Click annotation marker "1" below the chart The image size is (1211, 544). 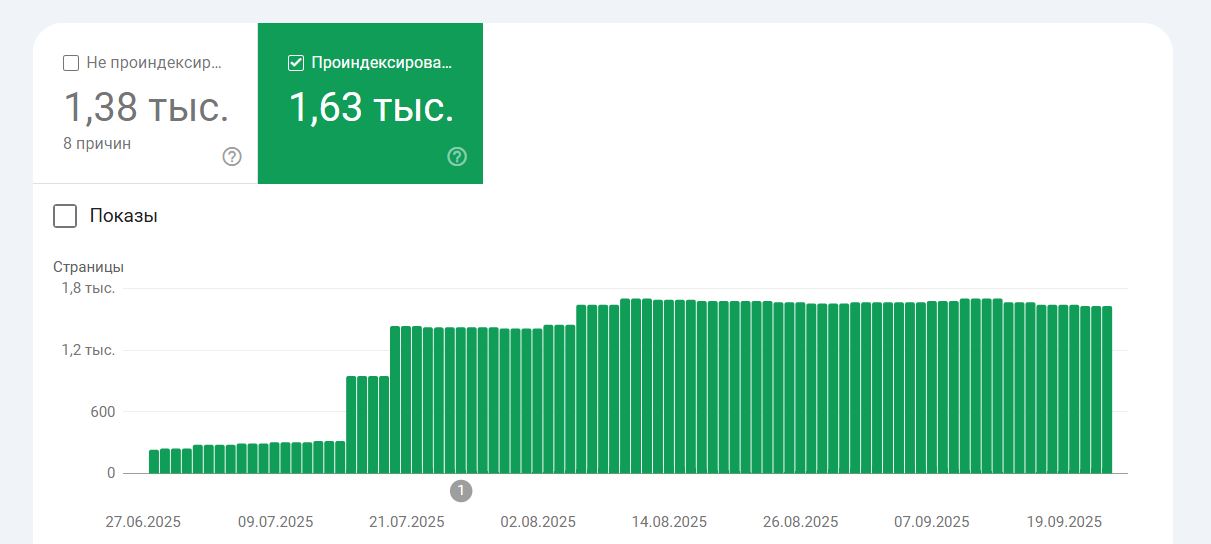tap(460, 491)
